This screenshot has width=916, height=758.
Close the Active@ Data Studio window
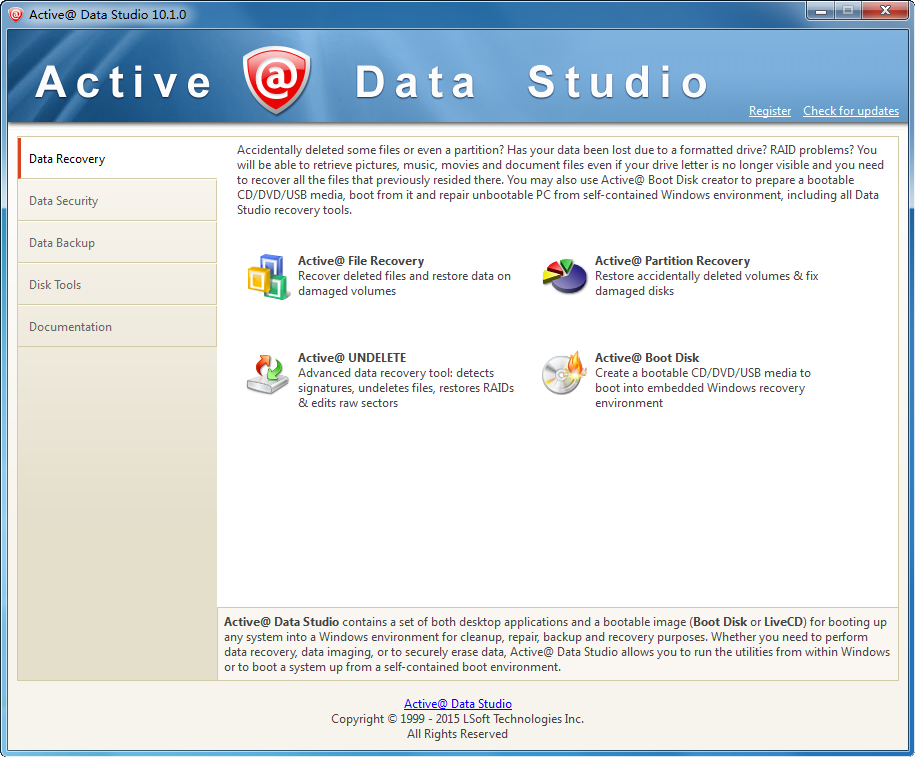[885, 11]
